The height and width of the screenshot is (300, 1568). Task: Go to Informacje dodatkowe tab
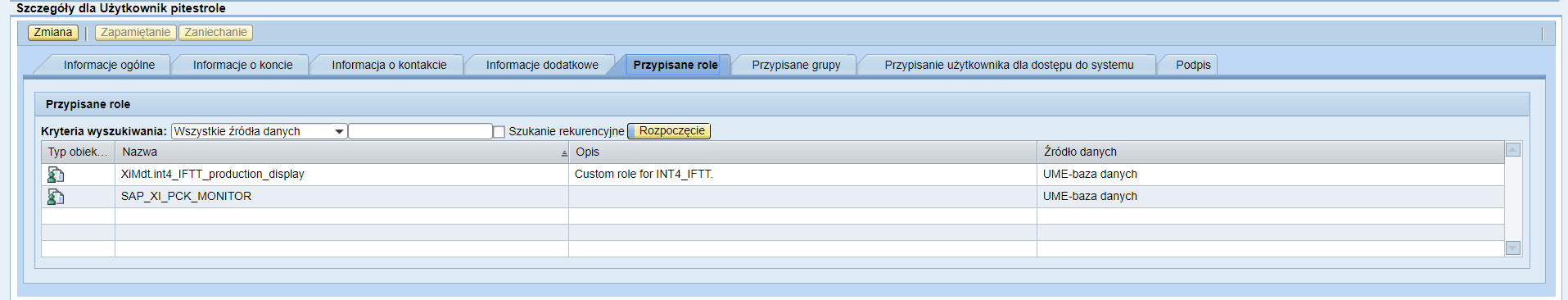[x=542, y=65]
